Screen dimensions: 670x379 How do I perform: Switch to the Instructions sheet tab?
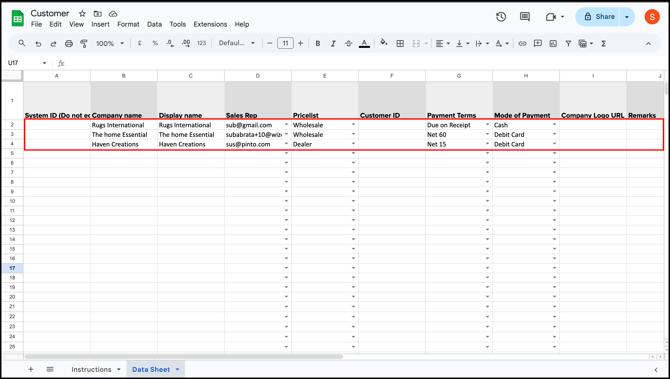click(x=91, y=369)
